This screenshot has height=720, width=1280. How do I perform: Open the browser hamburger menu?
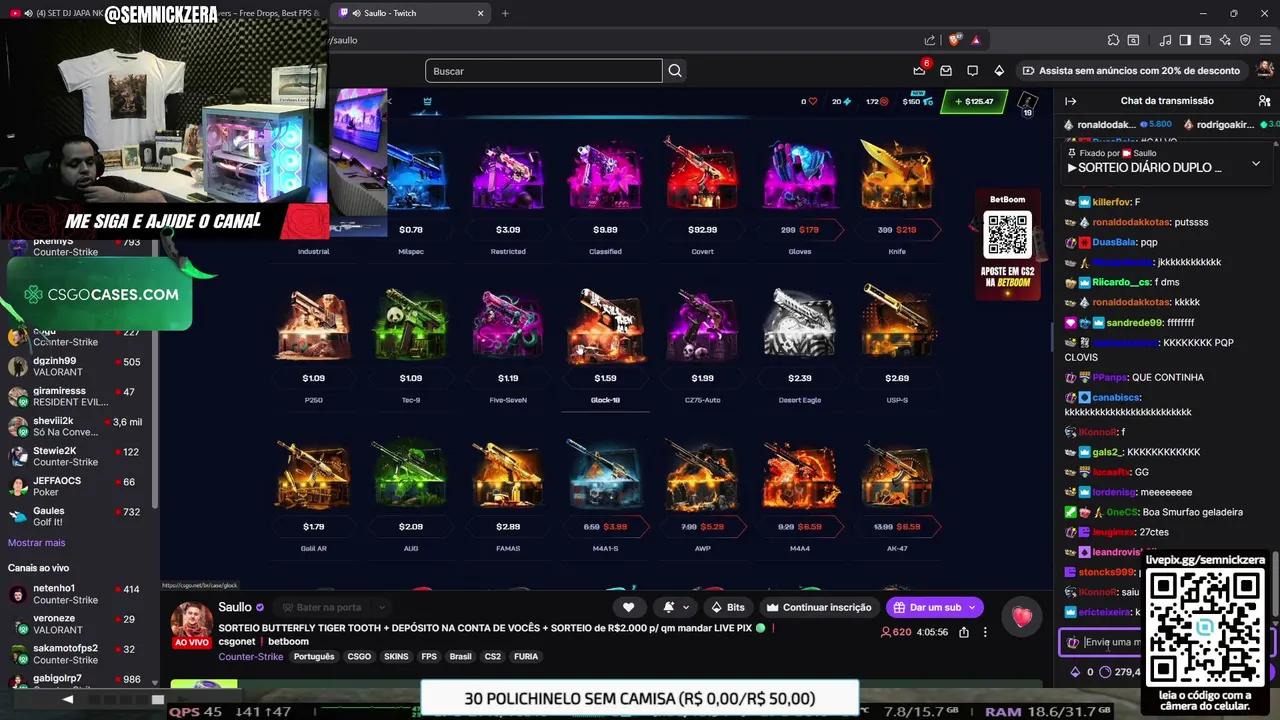point(1265,40)
